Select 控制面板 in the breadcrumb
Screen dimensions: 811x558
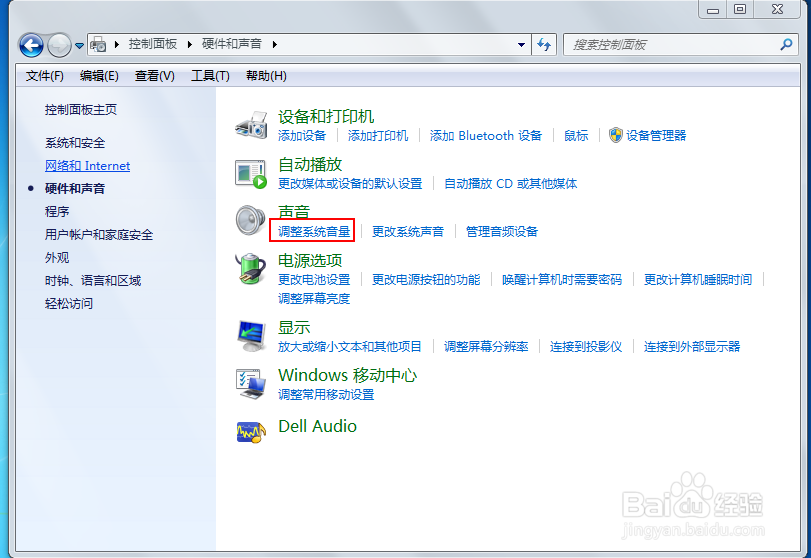coord(153,44)
